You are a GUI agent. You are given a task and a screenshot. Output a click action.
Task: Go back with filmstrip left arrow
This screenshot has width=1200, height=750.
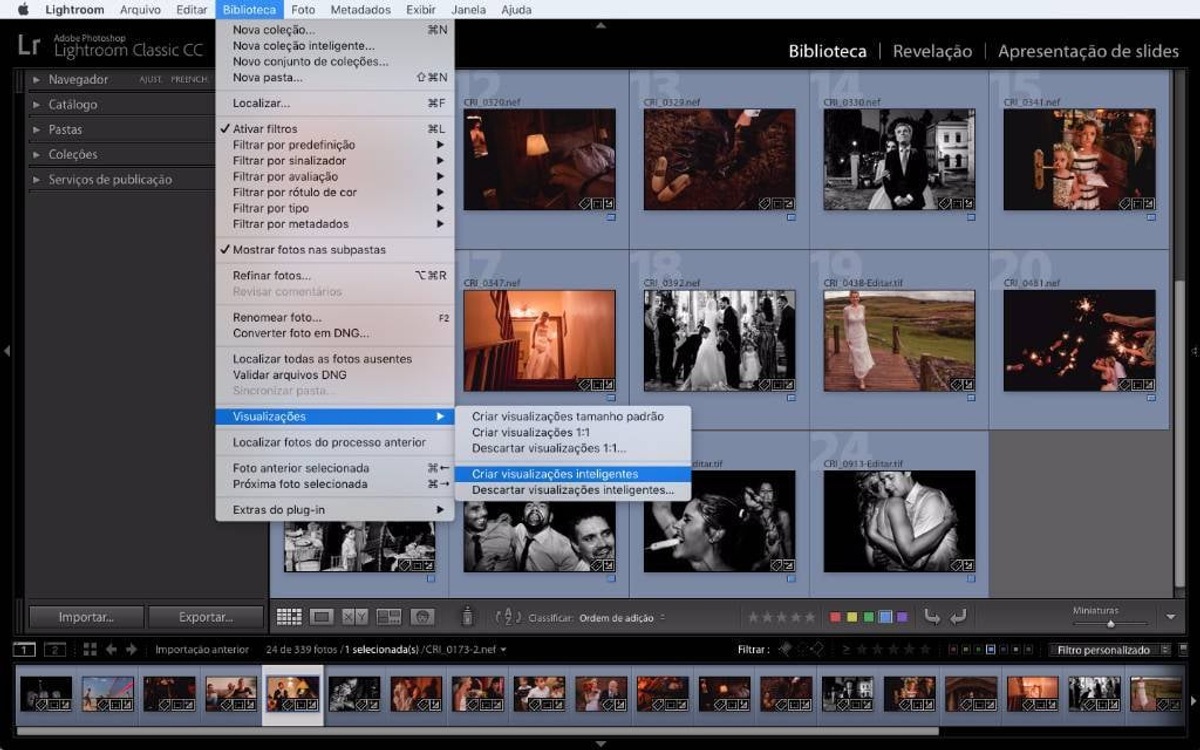111,650
